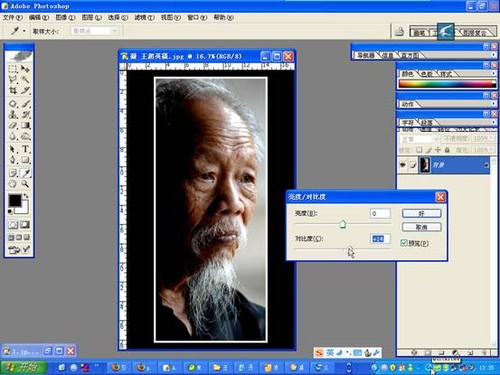
Task: Open the layer blend mode dropdown
Action: (x=420, y=138)
